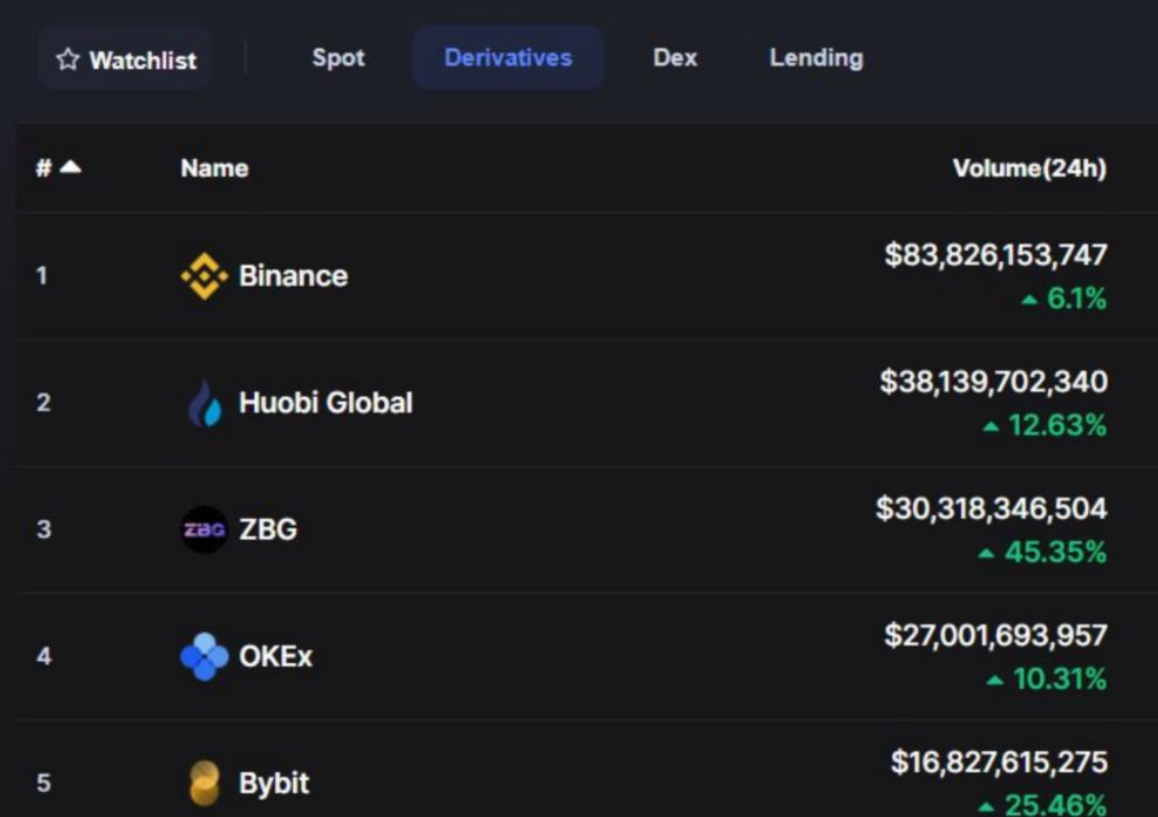Open the Huobi Global exchange link

(326, 403)
